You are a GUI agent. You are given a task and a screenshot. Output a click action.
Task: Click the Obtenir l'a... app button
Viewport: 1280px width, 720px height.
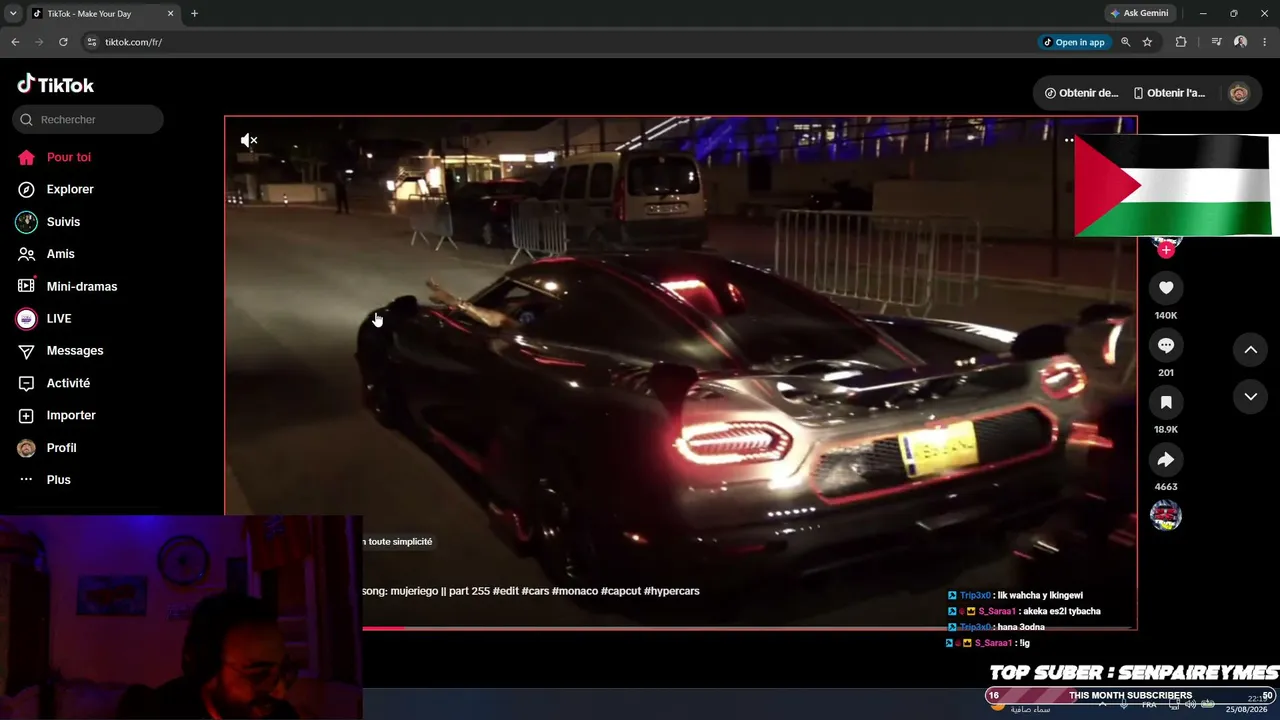(1169, 93)
